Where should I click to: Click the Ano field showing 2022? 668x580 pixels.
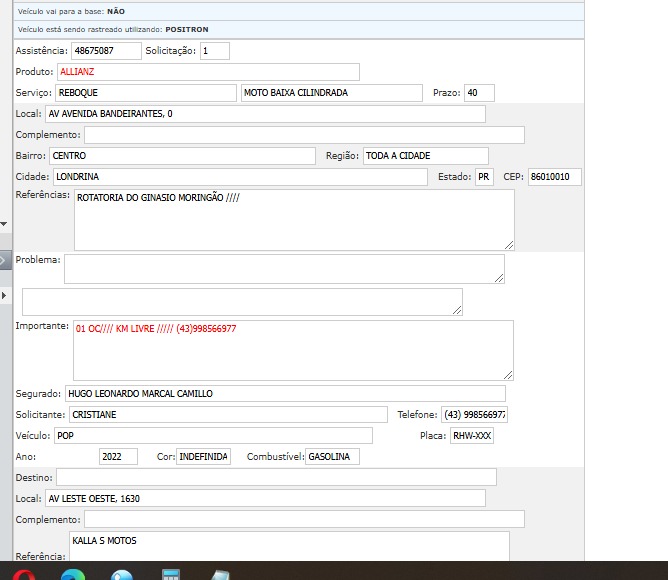click(118, 456)
